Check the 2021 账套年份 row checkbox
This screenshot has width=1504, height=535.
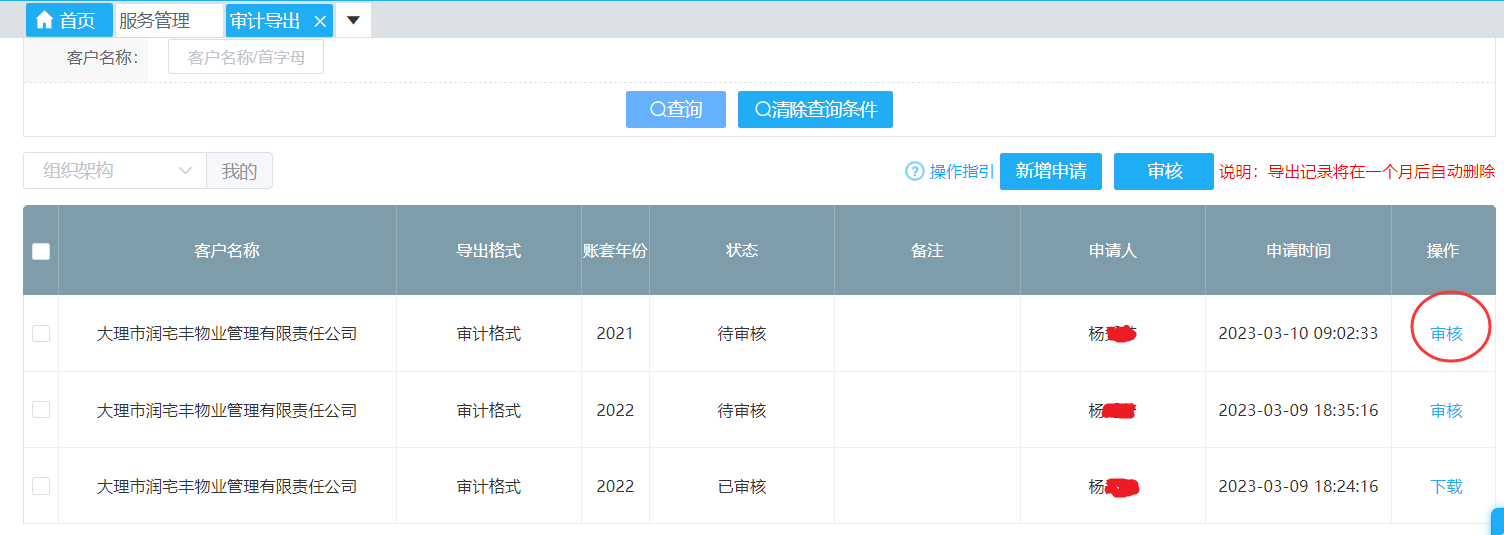click(x=41, y=334)
